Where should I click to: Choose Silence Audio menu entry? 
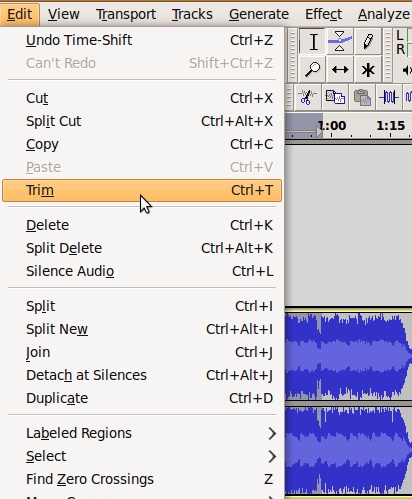[x=142, y=271]
